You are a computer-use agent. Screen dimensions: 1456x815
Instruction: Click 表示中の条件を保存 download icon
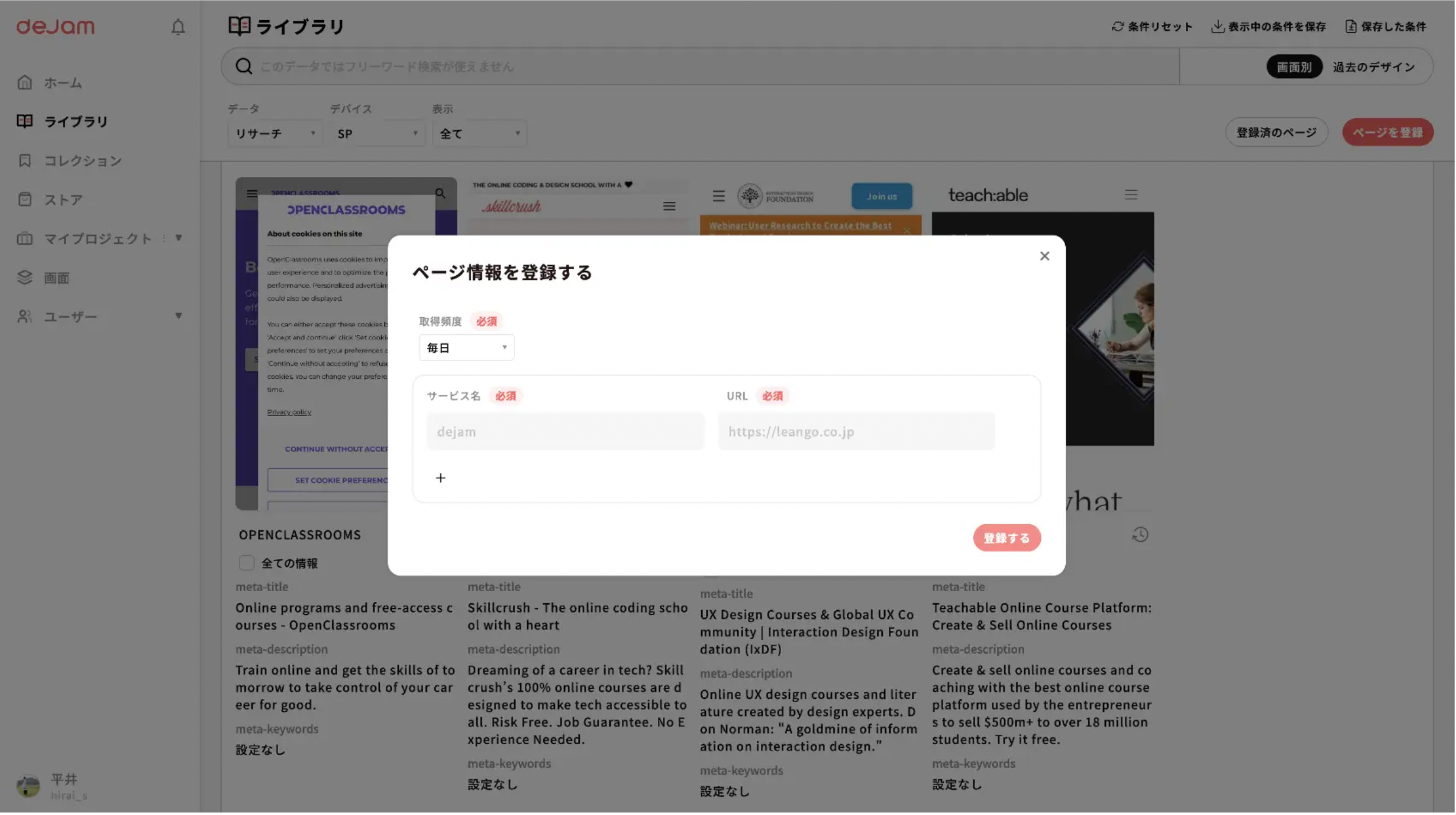click(1217, 26)
